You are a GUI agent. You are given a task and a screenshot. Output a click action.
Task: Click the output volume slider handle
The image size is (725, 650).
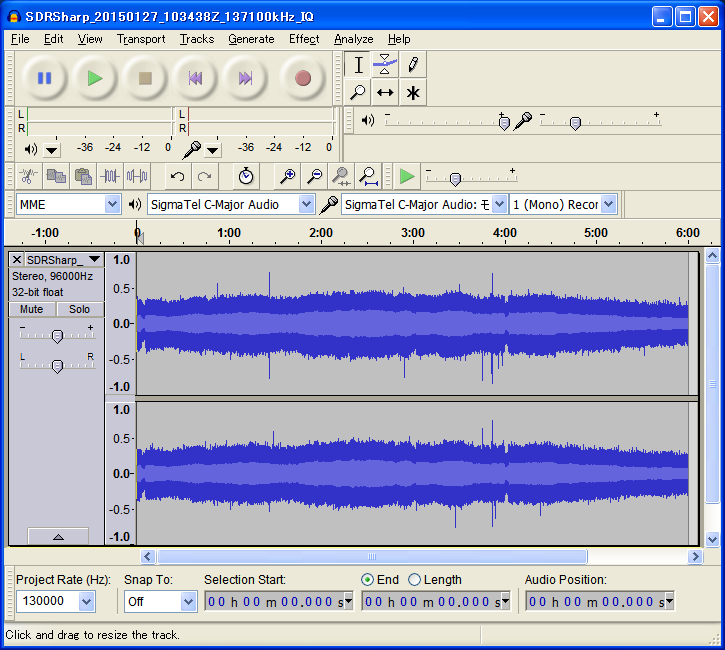(x=504, y=123)
